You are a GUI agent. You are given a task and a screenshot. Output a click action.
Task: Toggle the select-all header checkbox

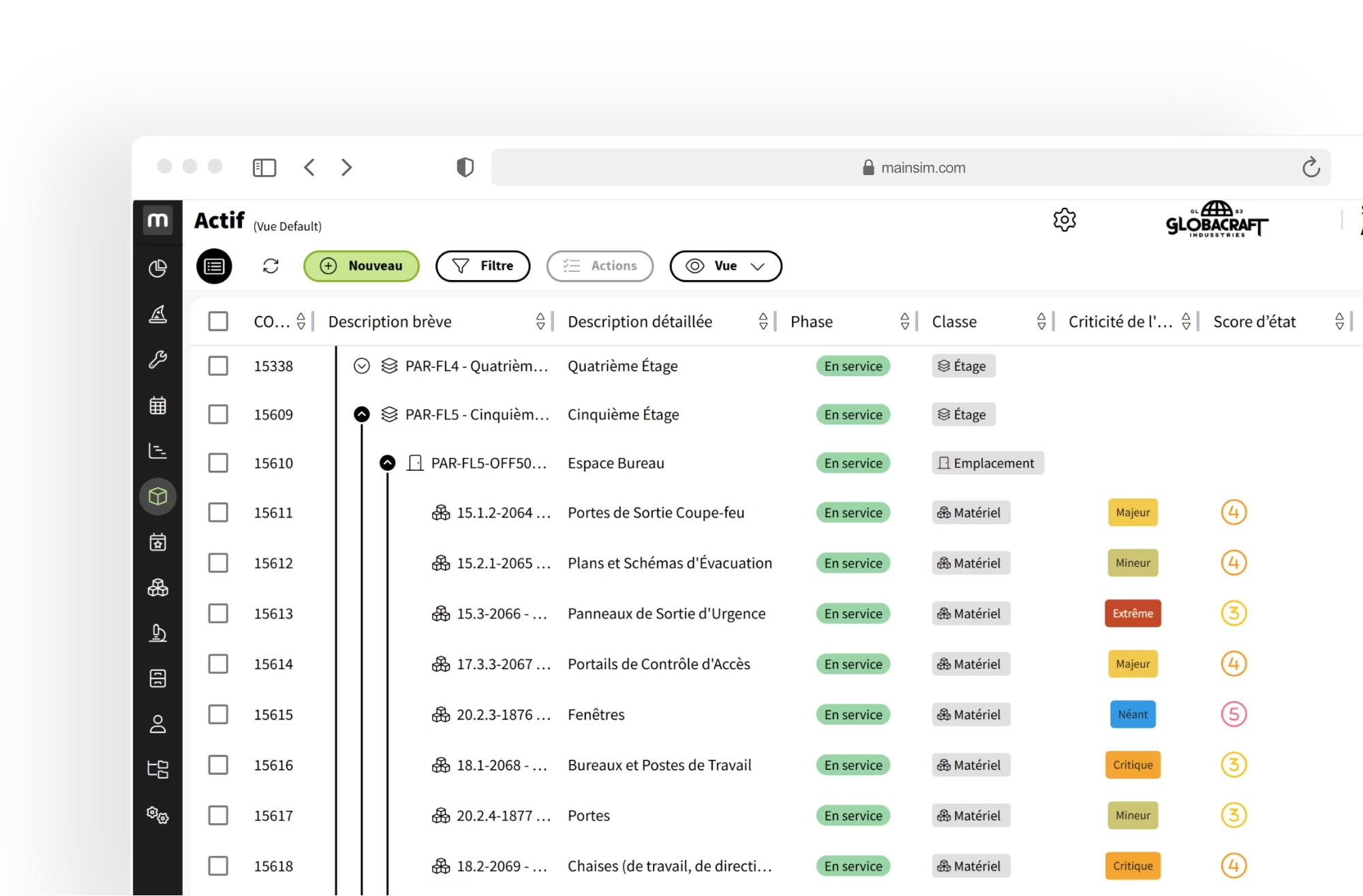pyautogui.click(x=218, y=321)
